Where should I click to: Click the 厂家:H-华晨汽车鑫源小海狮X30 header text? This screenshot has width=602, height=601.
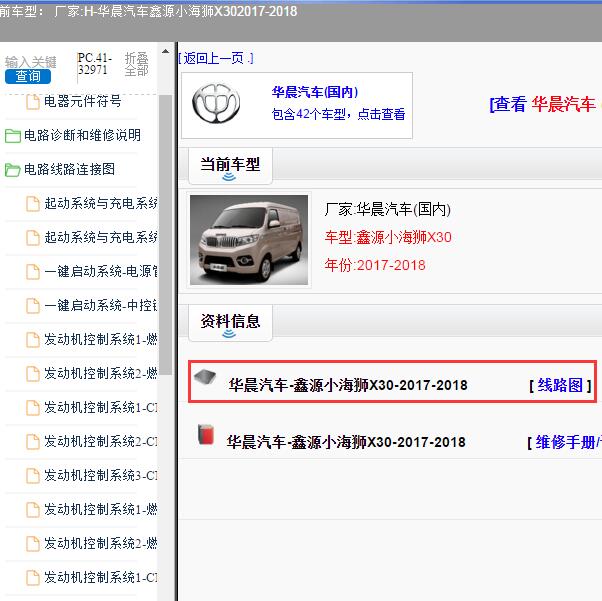click(x=175, y=11)
